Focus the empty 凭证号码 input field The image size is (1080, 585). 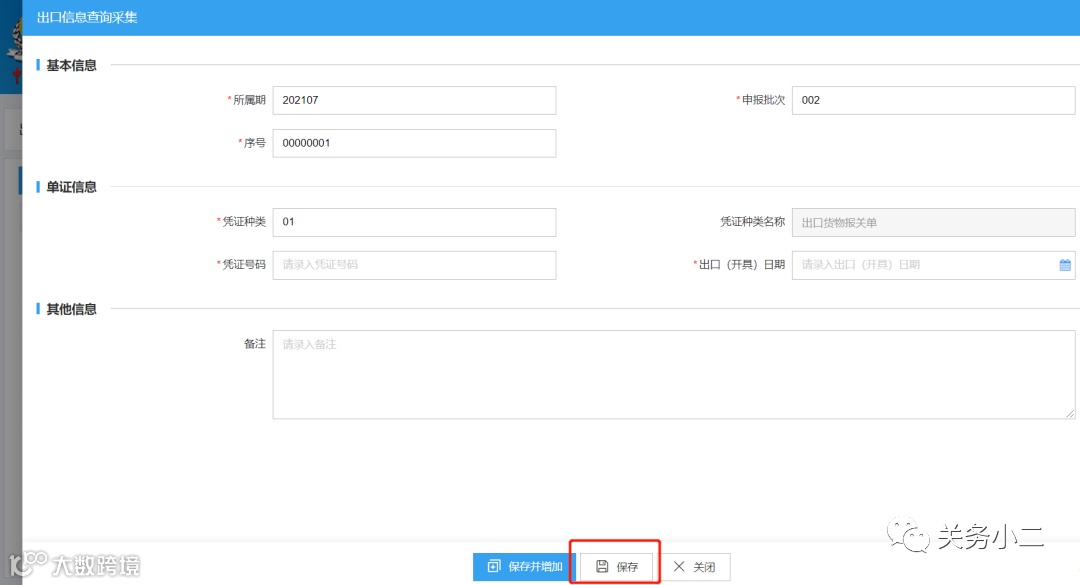tap(414, 265)
